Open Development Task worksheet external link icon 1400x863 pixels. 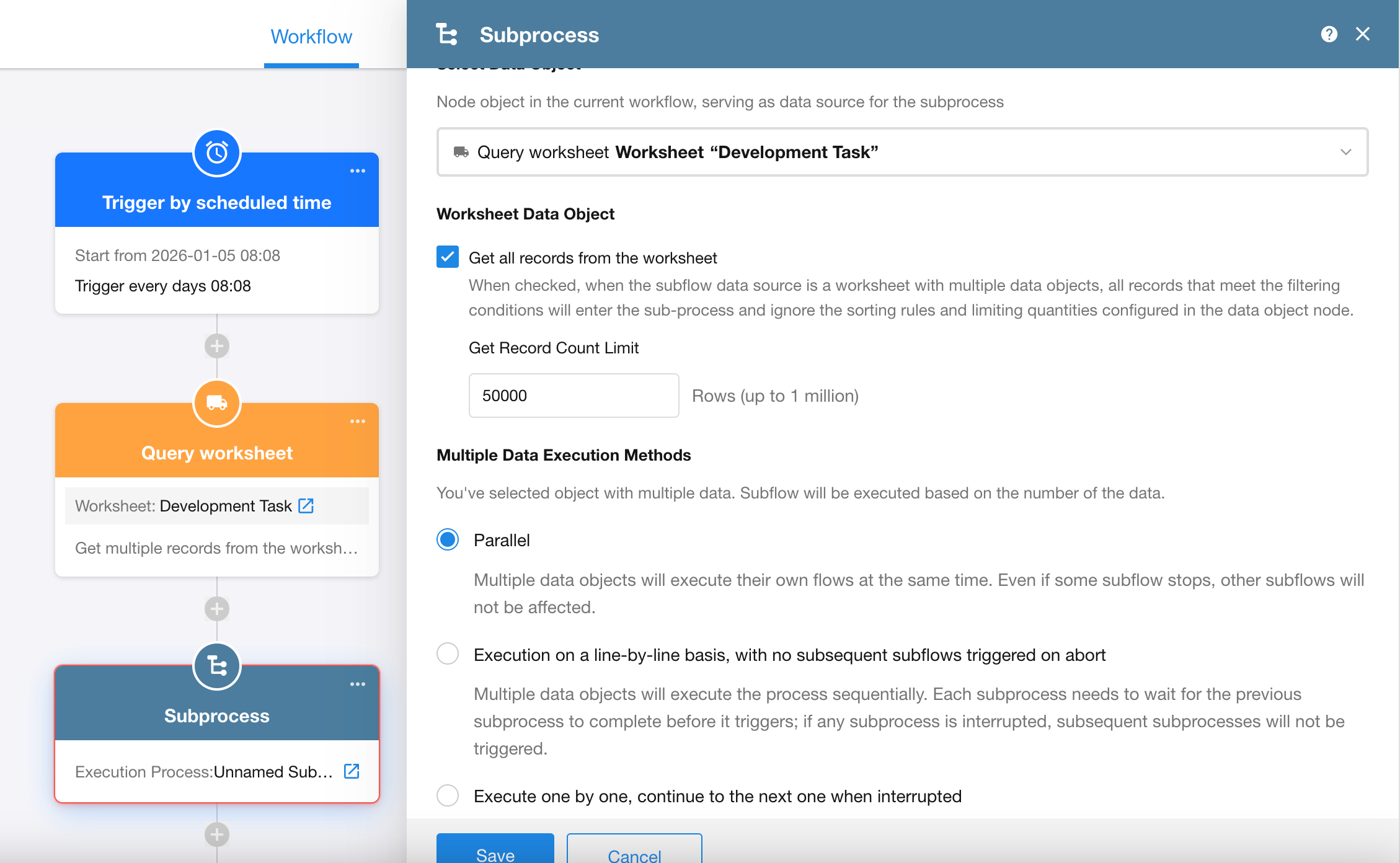(x=306, y=506)
